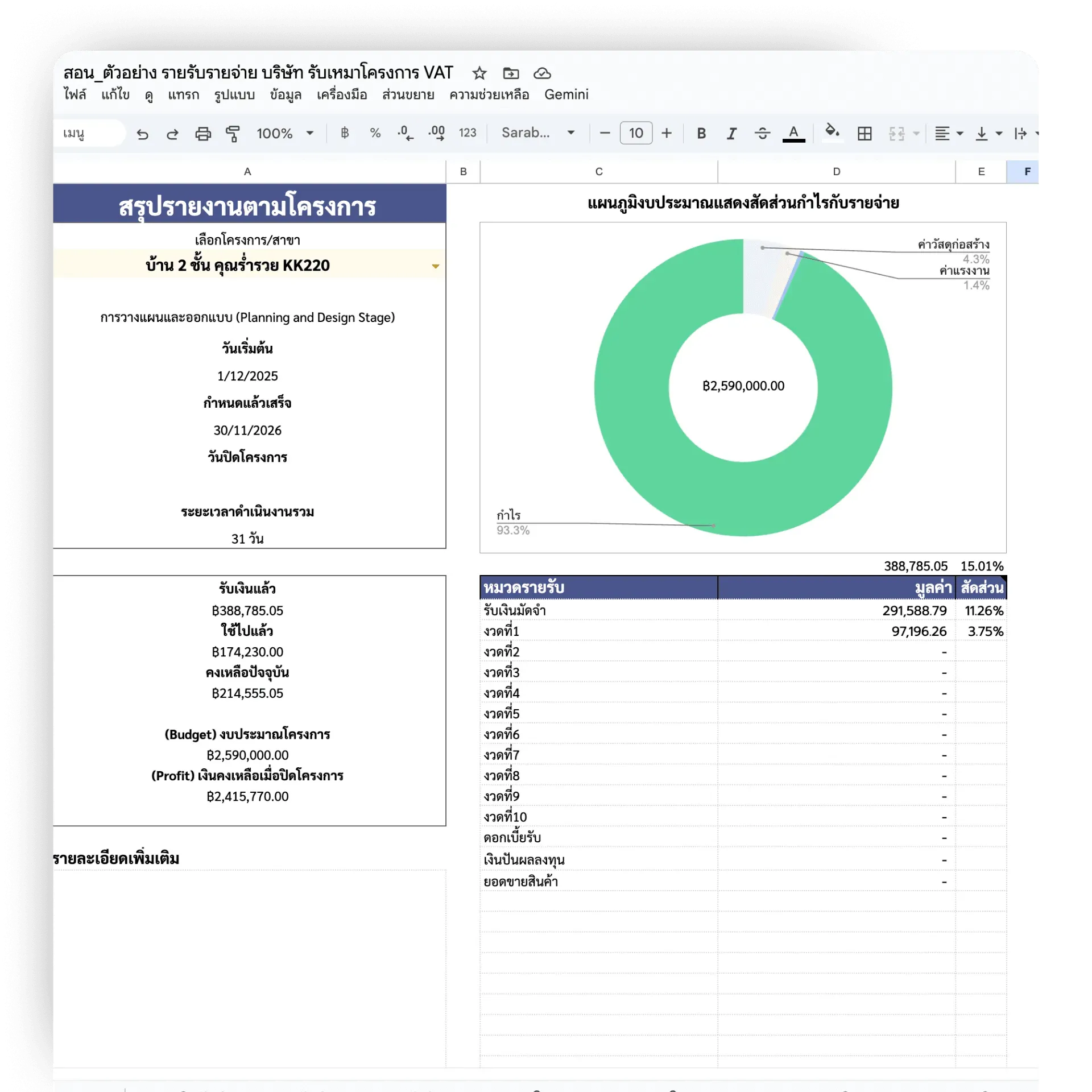The height and width of the screenshot is (1092, 1092).
Task: Toggle italic formatting
Action: point(731,133)
